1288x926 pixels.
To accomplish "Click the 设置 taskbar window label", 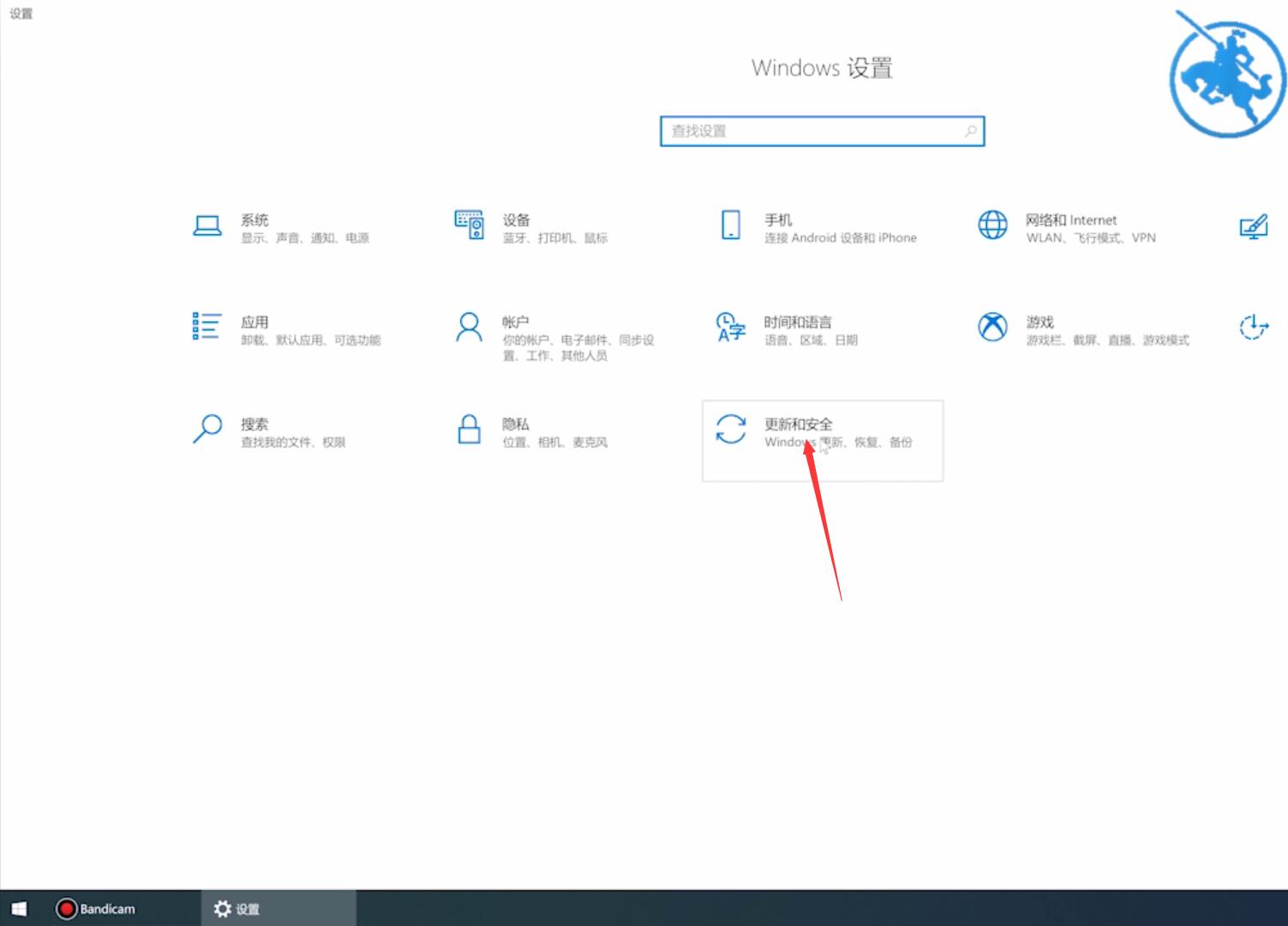I will click(248, 909).
